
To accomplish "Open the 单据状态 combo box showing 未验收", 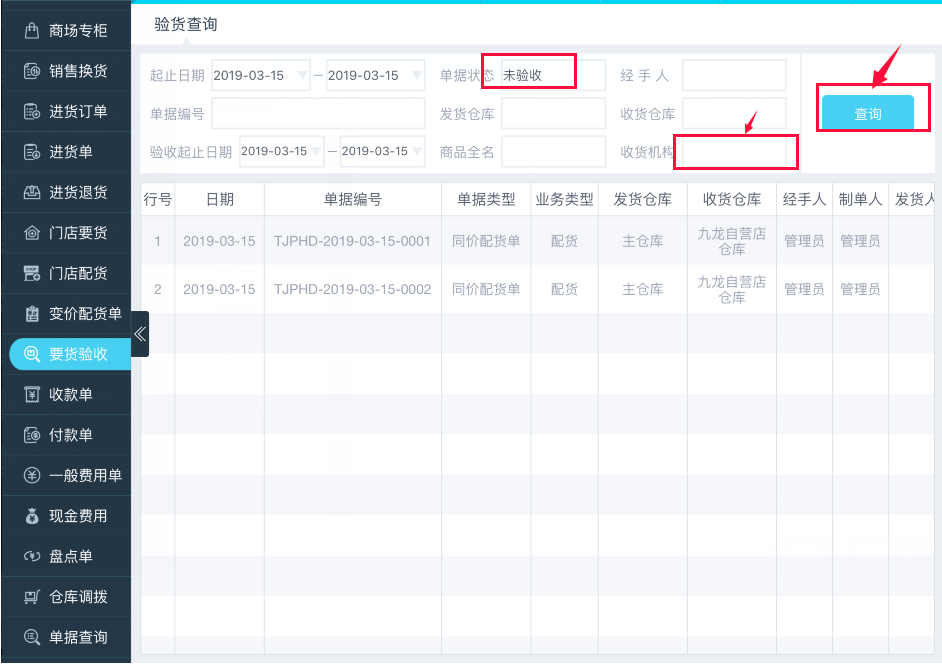I will [x=553, y=76].
